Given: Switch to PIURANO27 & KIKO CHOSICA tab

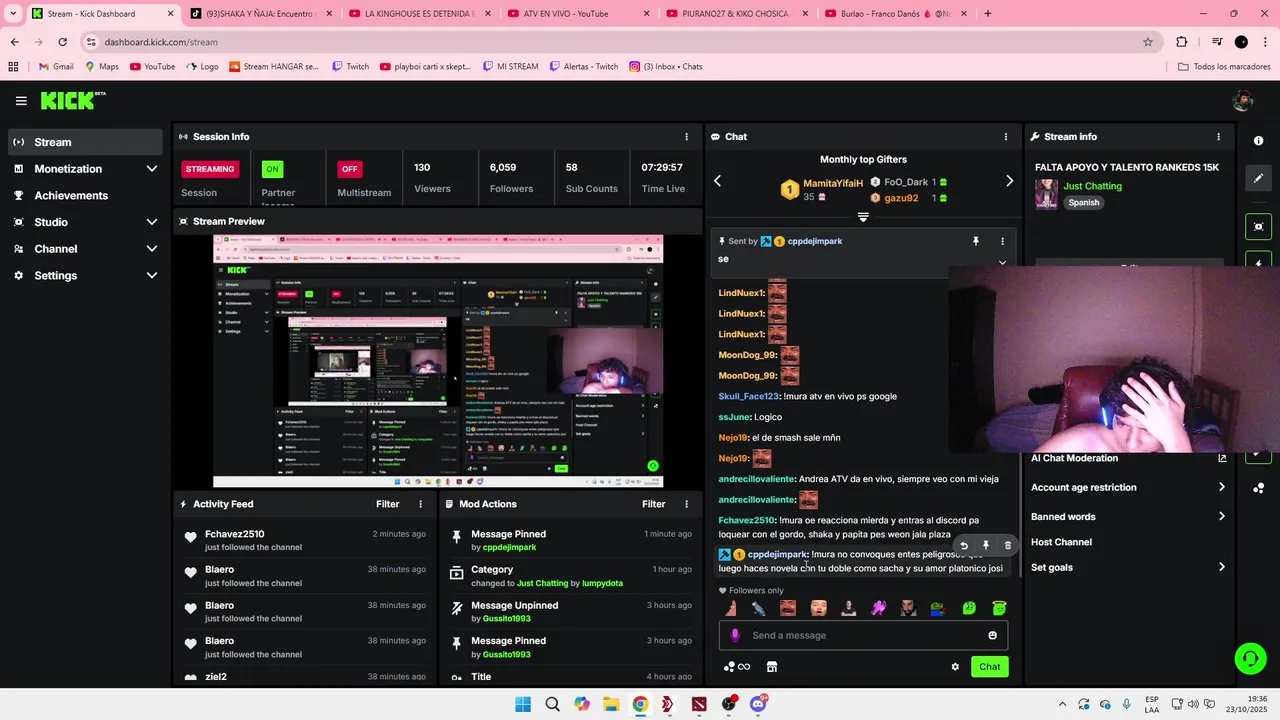Looking at the screenshot, I should [735, 14].
